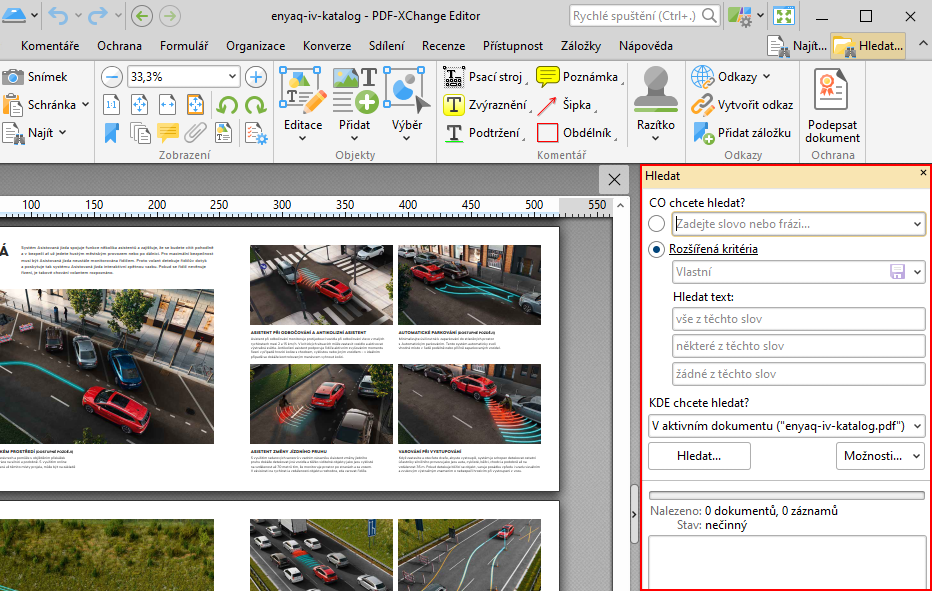Rotate view clockwise
Image resolution: width=932 pixels, height=591 pixels.
(x=255, y=105)
